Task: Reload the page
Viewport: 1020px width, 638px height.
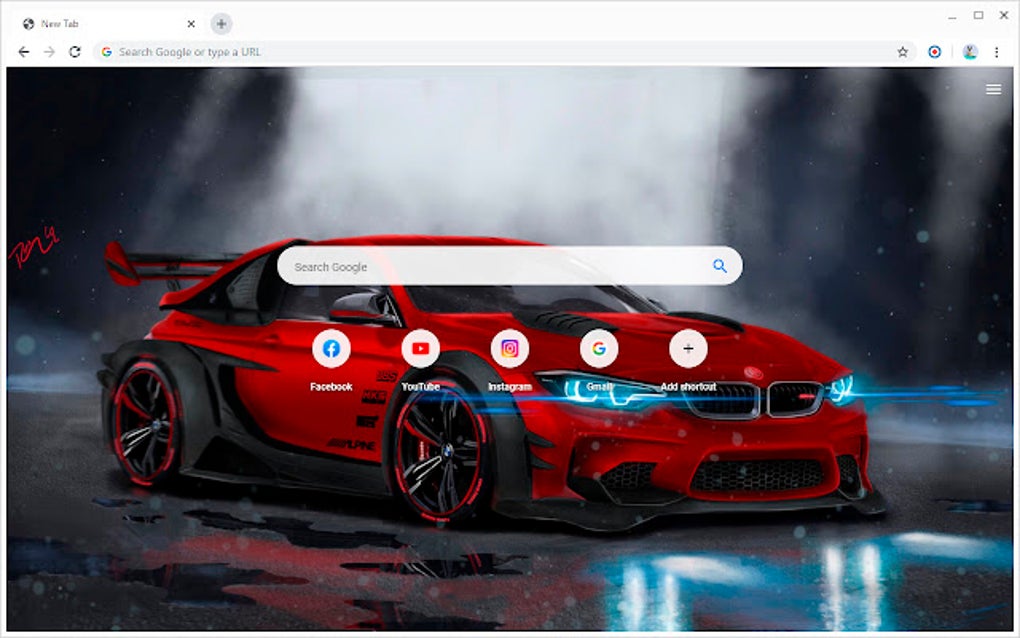Action: 75,52
